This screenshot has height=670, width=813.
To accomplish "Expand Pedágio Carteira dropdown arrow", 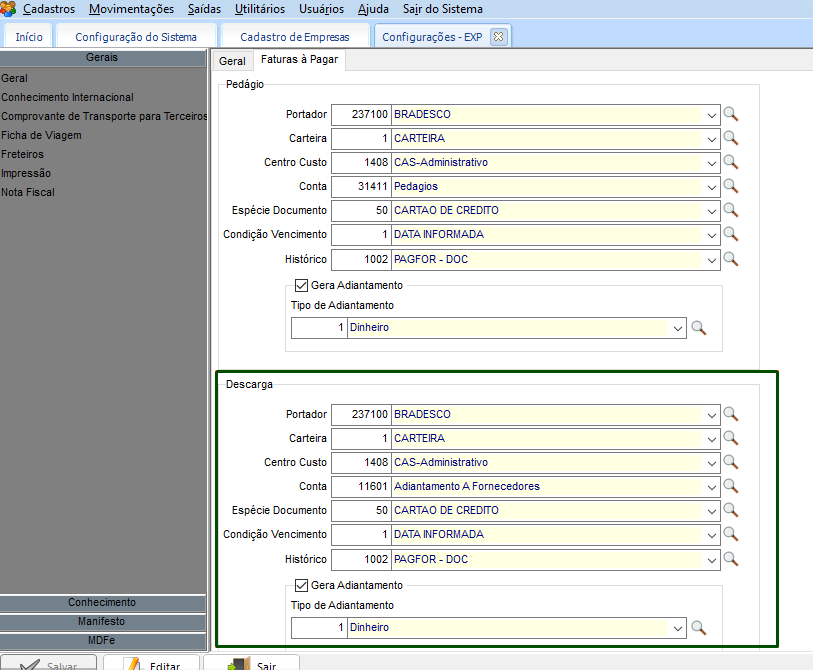I will point(711,139).
